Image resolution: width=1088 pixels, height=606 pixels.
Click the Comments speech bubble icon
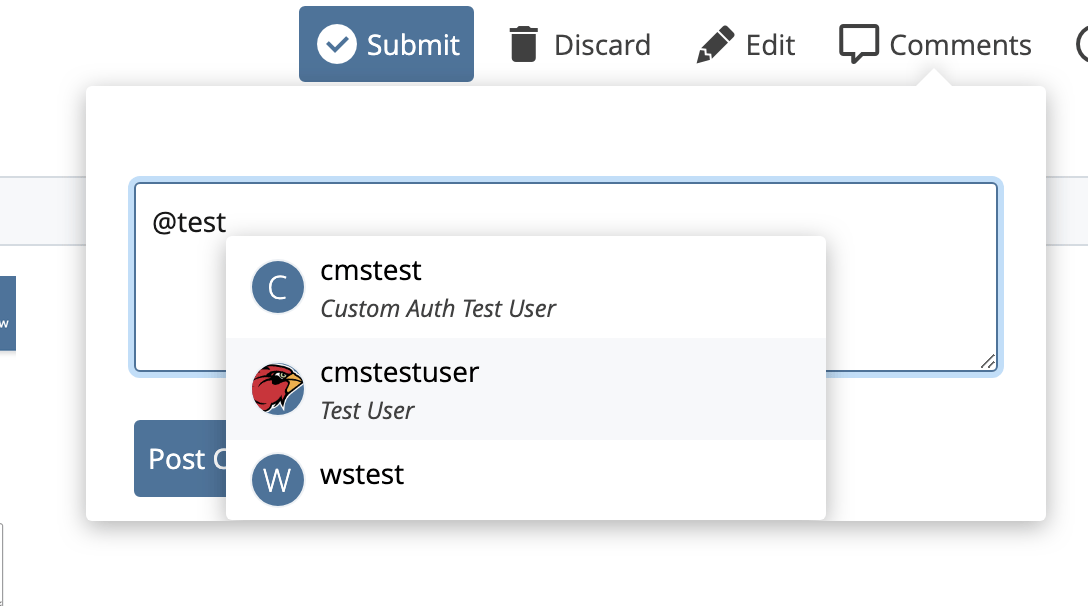pos(859,45)
